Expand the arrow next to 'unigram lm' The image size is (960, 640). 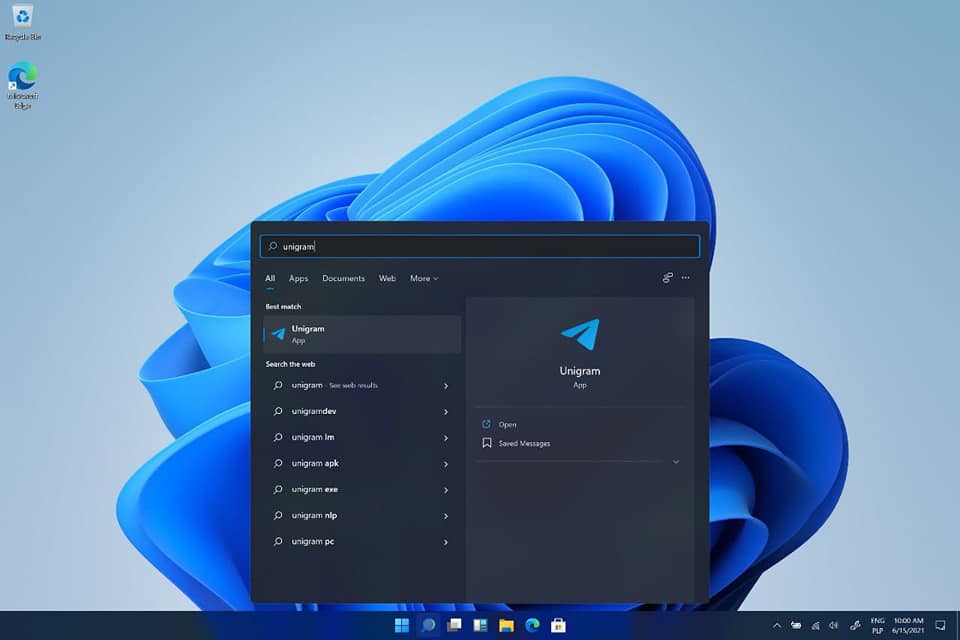point(446,438)
